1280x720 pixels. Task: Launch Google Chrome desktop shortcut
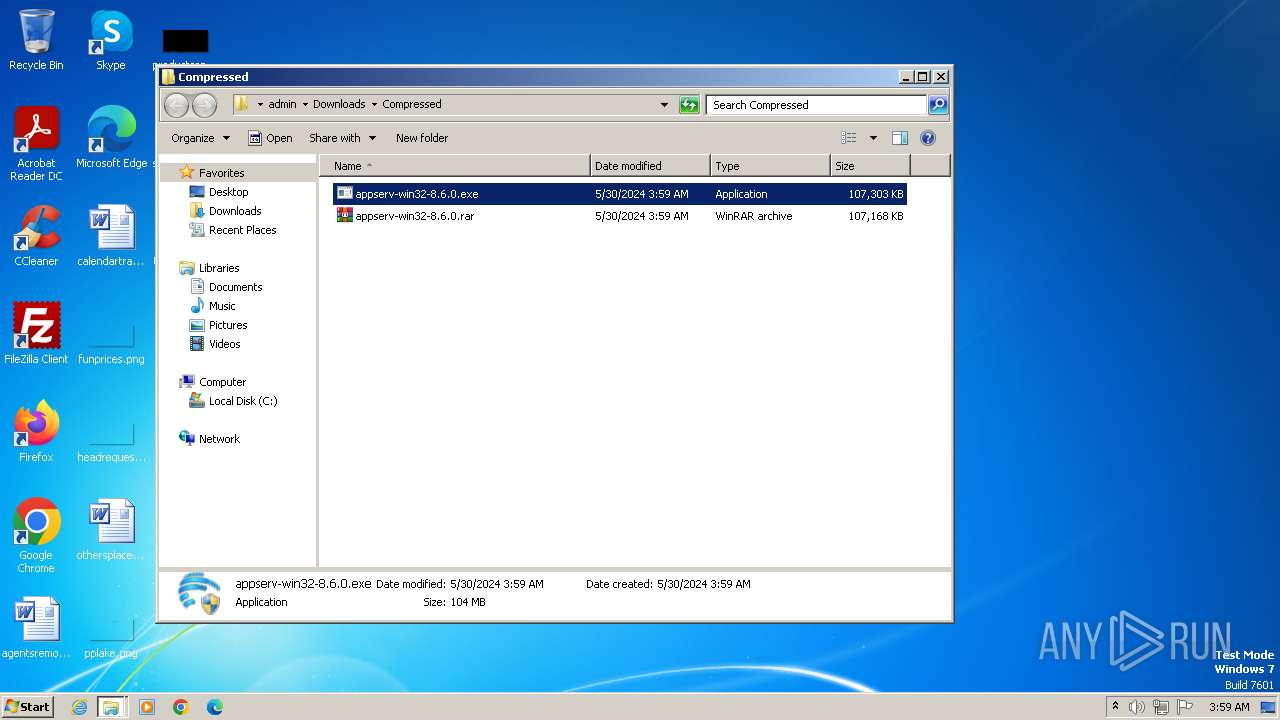36,536
